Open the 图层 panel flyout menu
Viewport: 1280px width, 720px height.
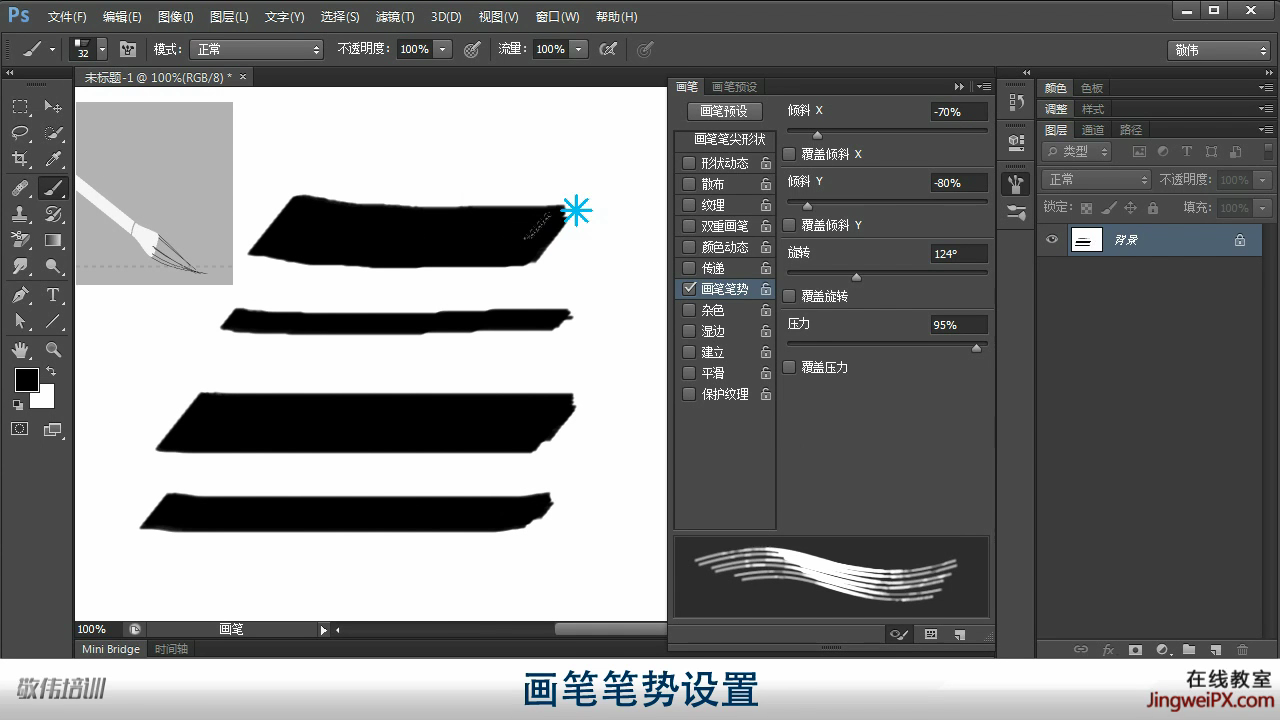[x=1267, y=130]
